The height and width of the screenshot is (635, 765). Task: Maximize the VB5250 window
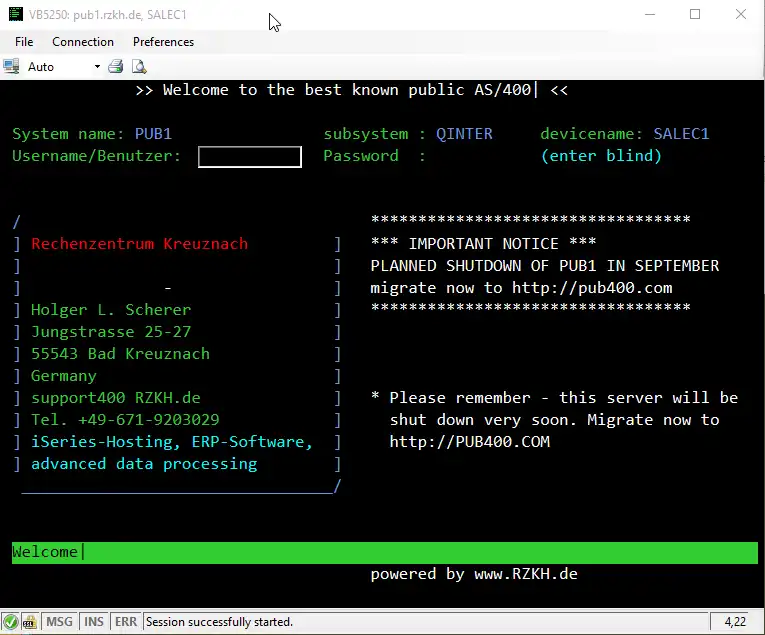point(695,14)
